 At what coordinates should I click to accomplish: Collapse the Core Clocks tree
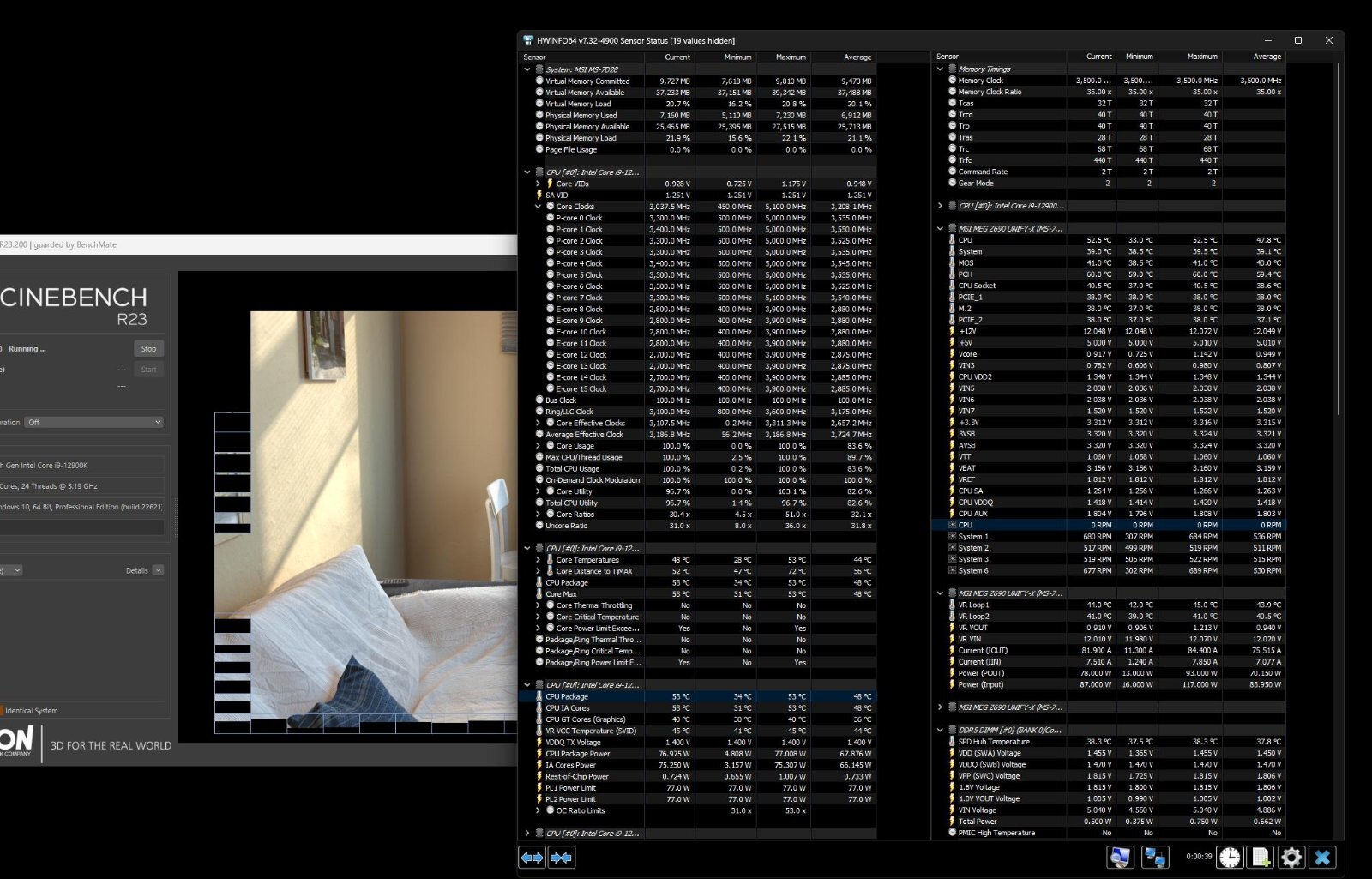(538, 207)
